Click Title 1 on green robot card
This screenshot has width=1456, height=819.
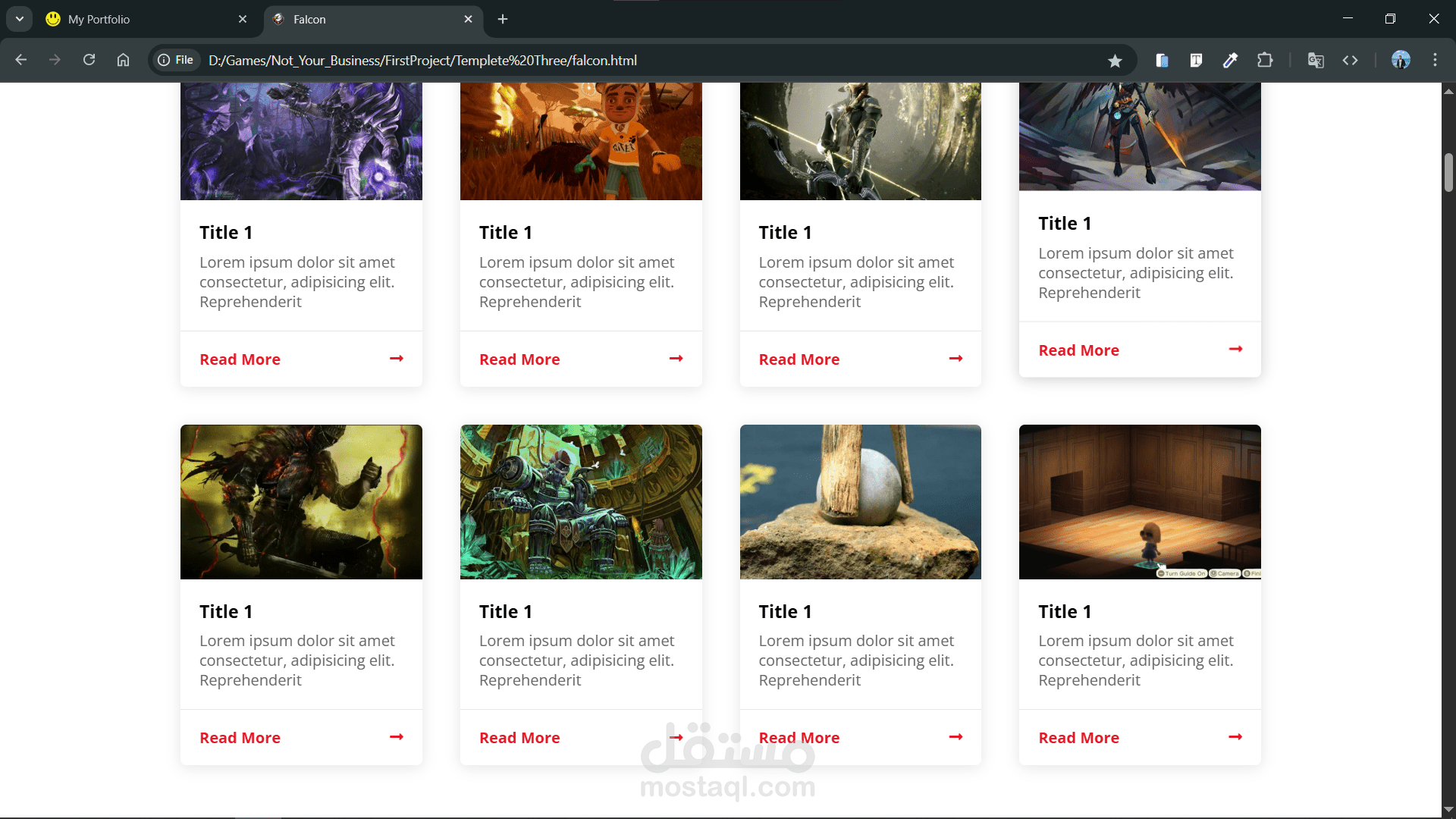(506, 611)
